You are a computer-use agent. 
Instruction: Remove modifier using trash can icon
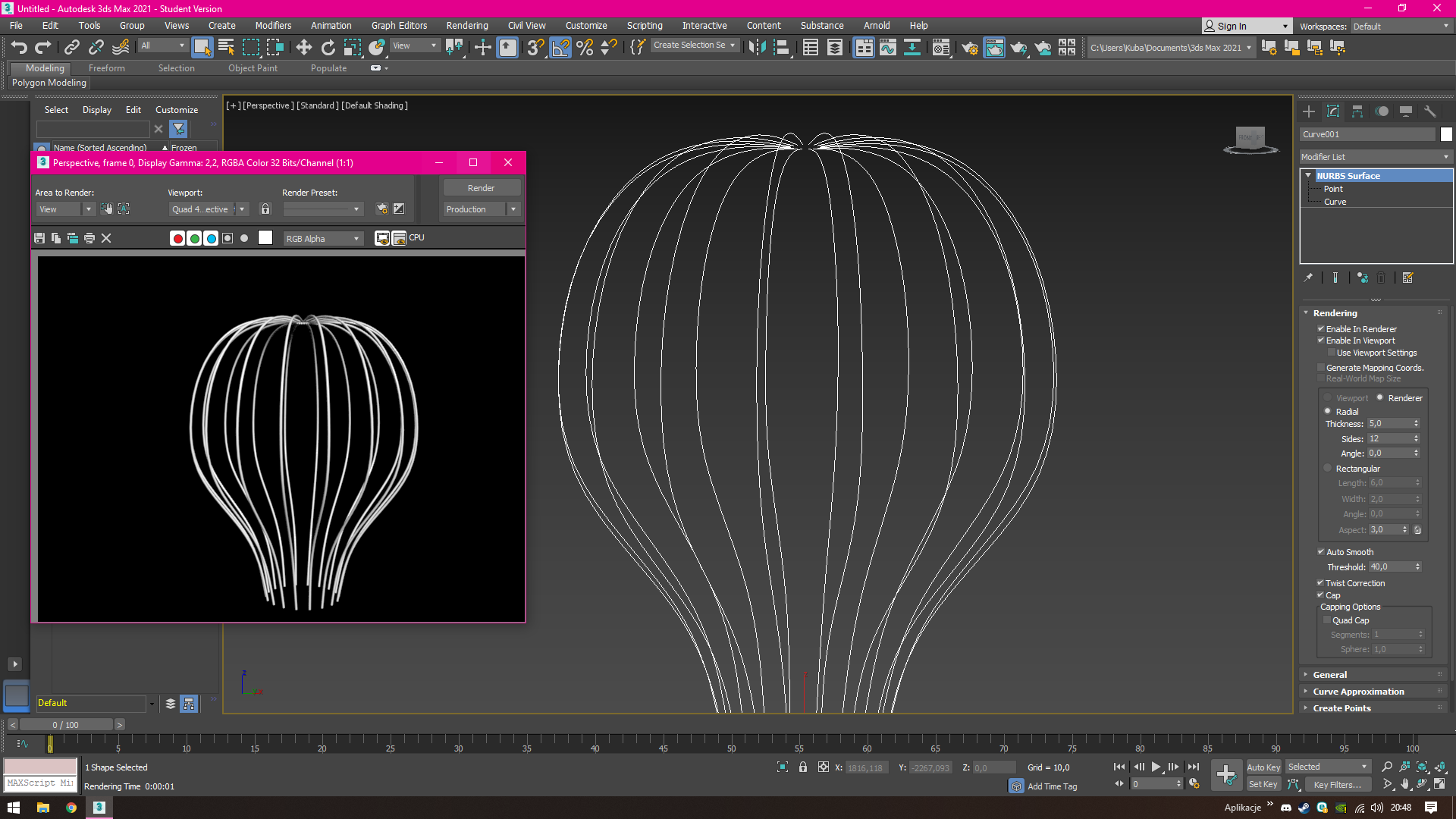click(1381, 278)
